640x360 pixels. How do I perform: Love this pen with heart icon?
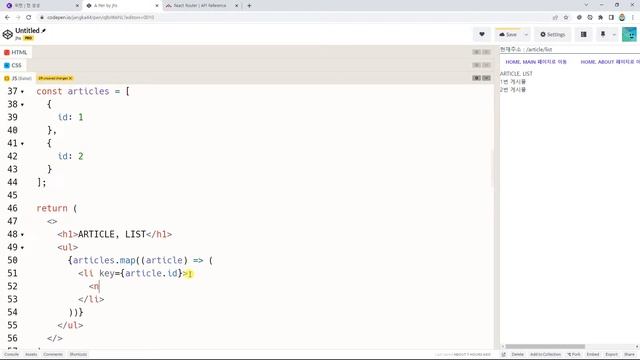tap(482, 35)
